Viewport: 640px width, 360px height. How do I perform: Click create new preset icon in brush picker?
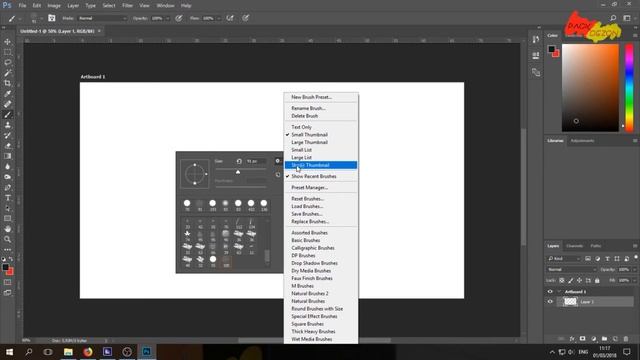tap(278, 175)
